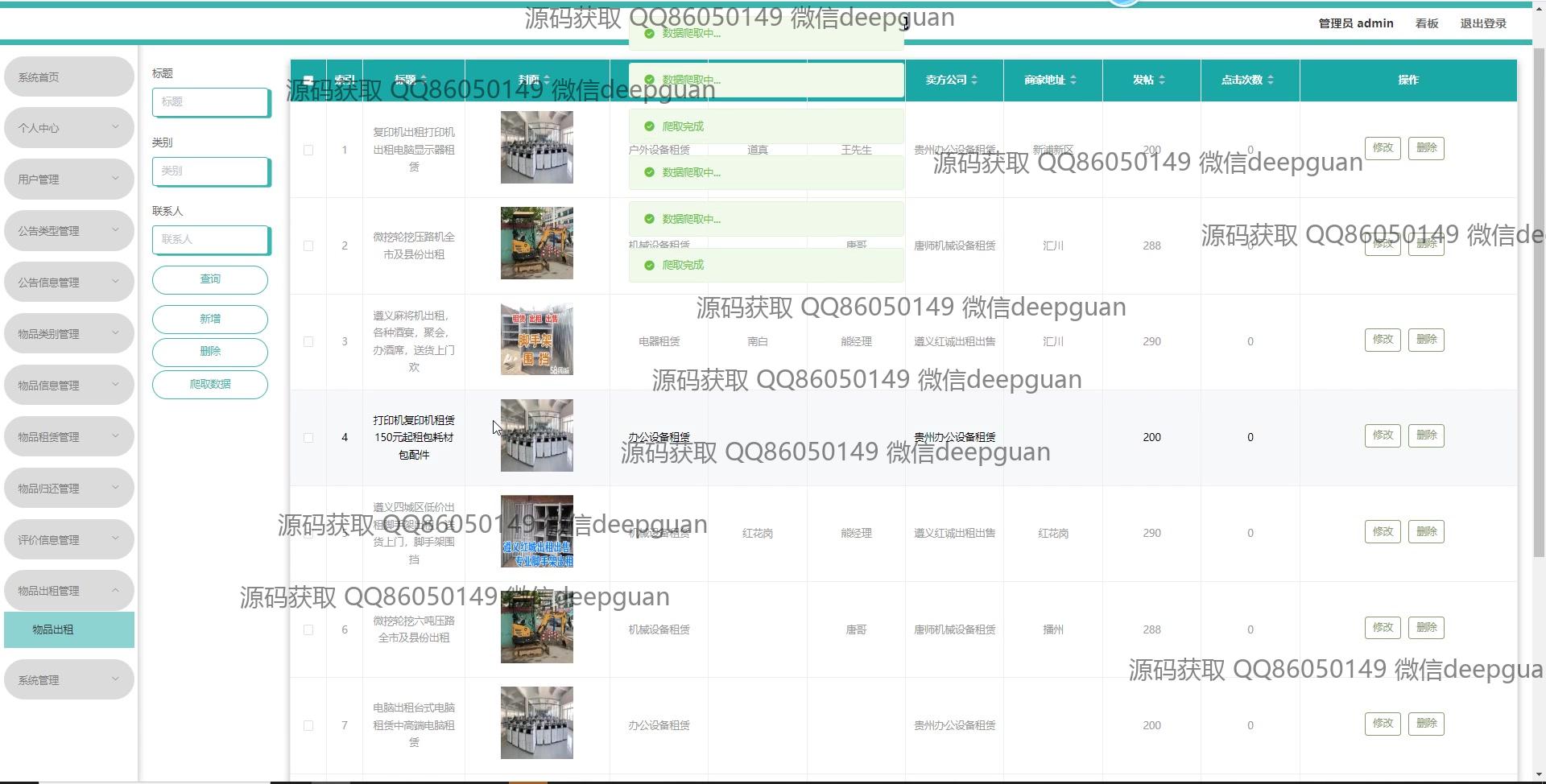Click 删除 for row 4
The image size is (1546, 784).
(1426, 435)
